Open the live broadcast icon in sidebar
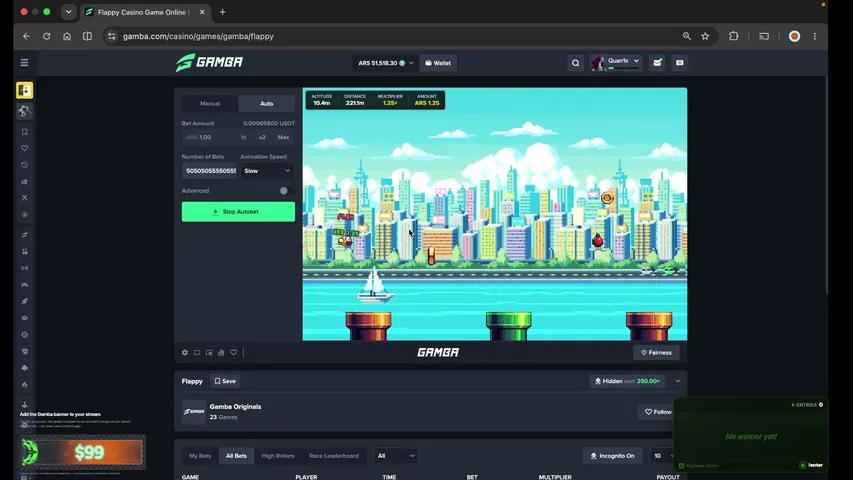This screenshot has width=853, height=480. pyautogui.click(x=24, y=268)
